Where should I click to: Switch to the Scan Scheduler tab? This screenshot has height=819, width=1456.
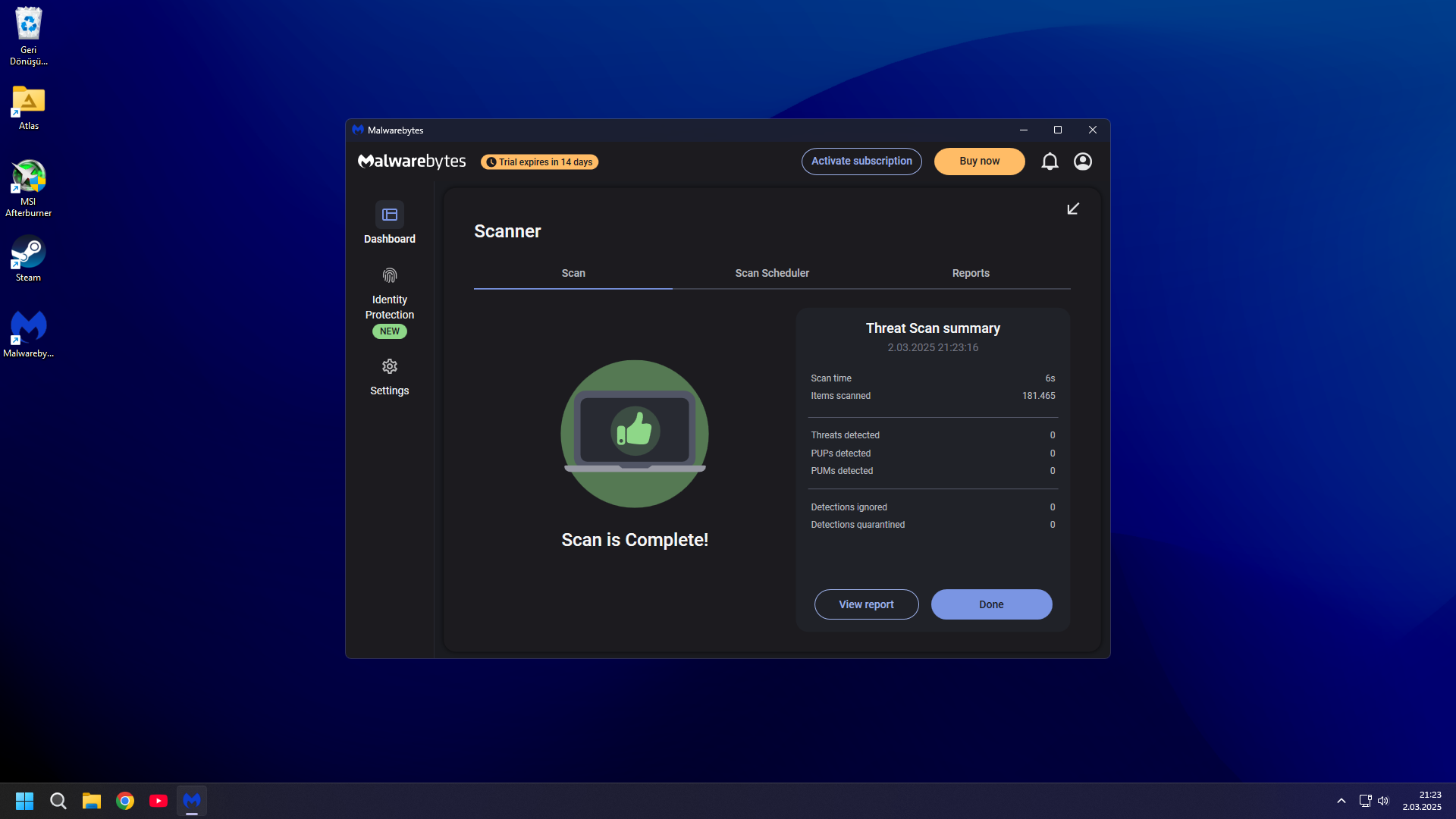772,273
